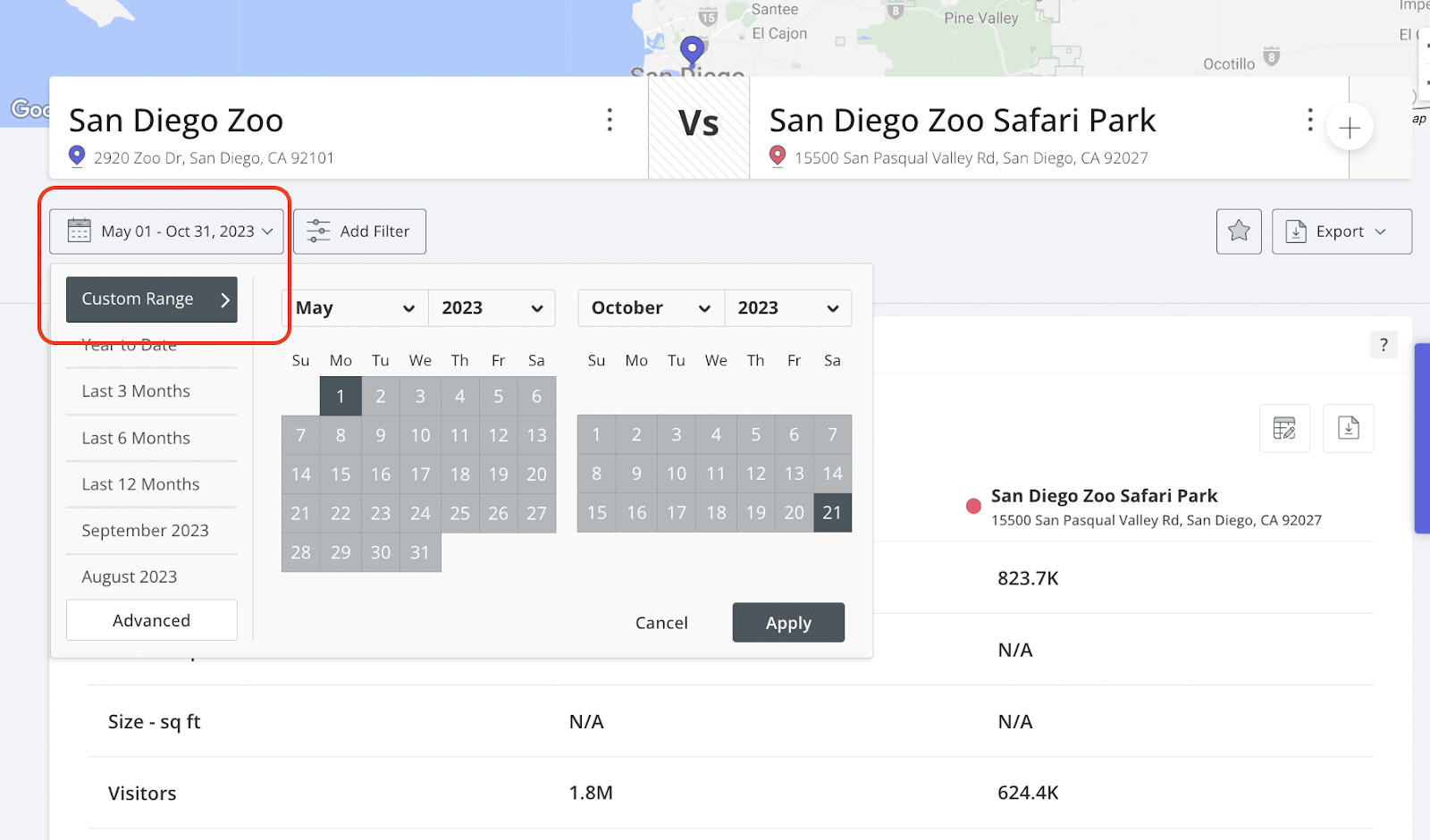
Task: Open the end month dropdown showing October
Action: [x=652, y=308]
